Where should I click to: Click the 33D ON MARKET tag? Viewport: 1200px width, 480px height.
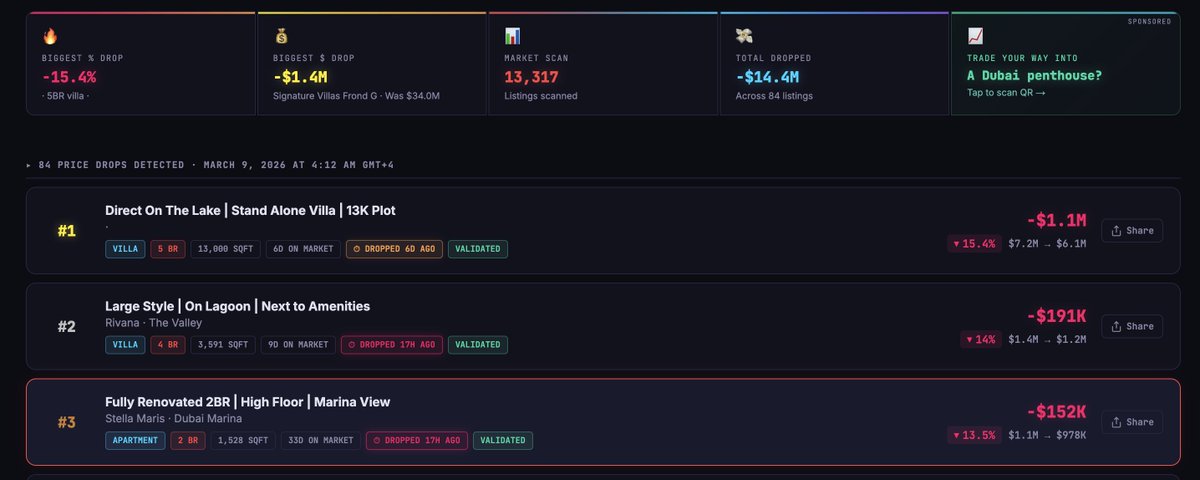(321, 441)
